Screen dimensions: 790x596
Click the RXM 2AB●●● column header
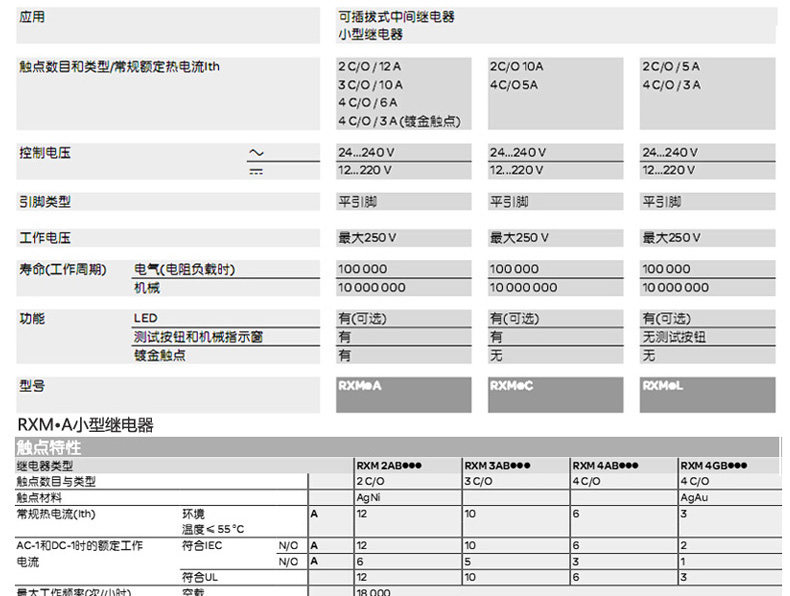(x=389, y=466)
